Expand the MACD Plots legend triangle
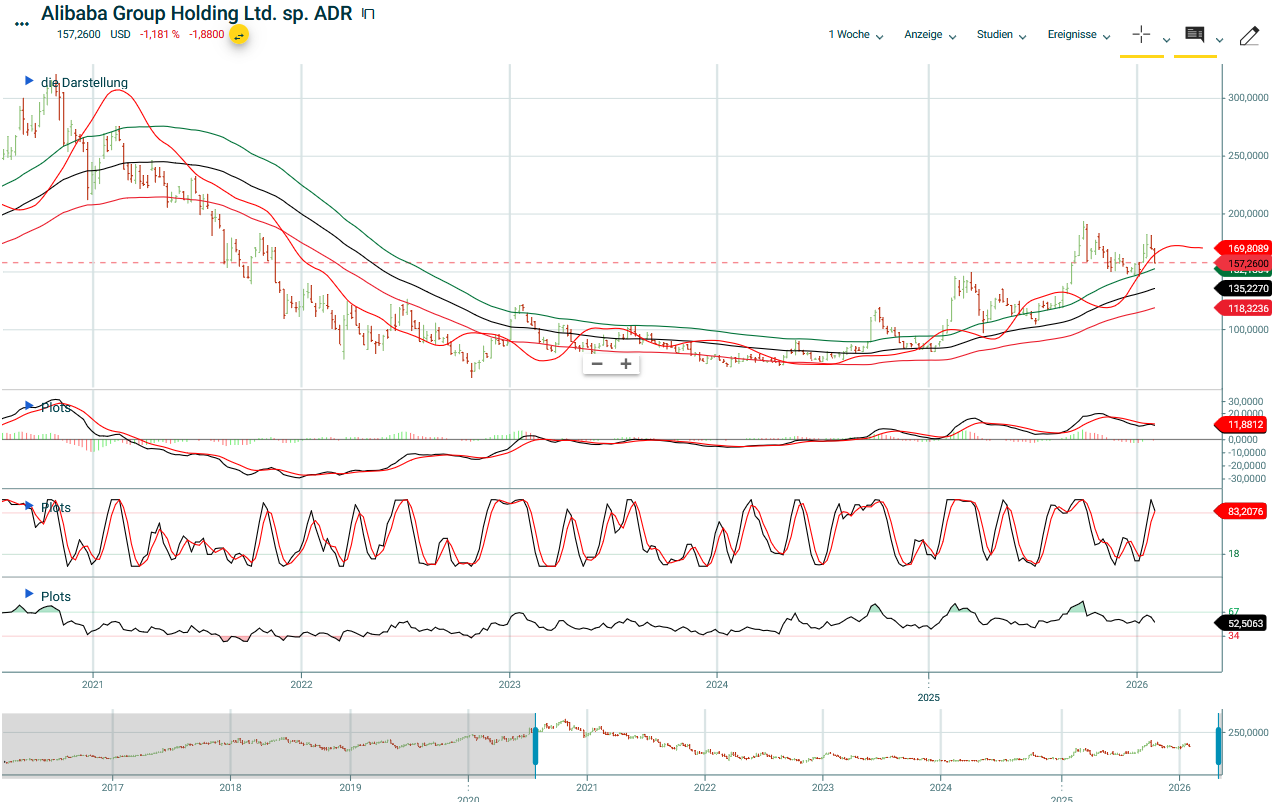Screen dimensions: 1279x802 [x=29, y=406]
